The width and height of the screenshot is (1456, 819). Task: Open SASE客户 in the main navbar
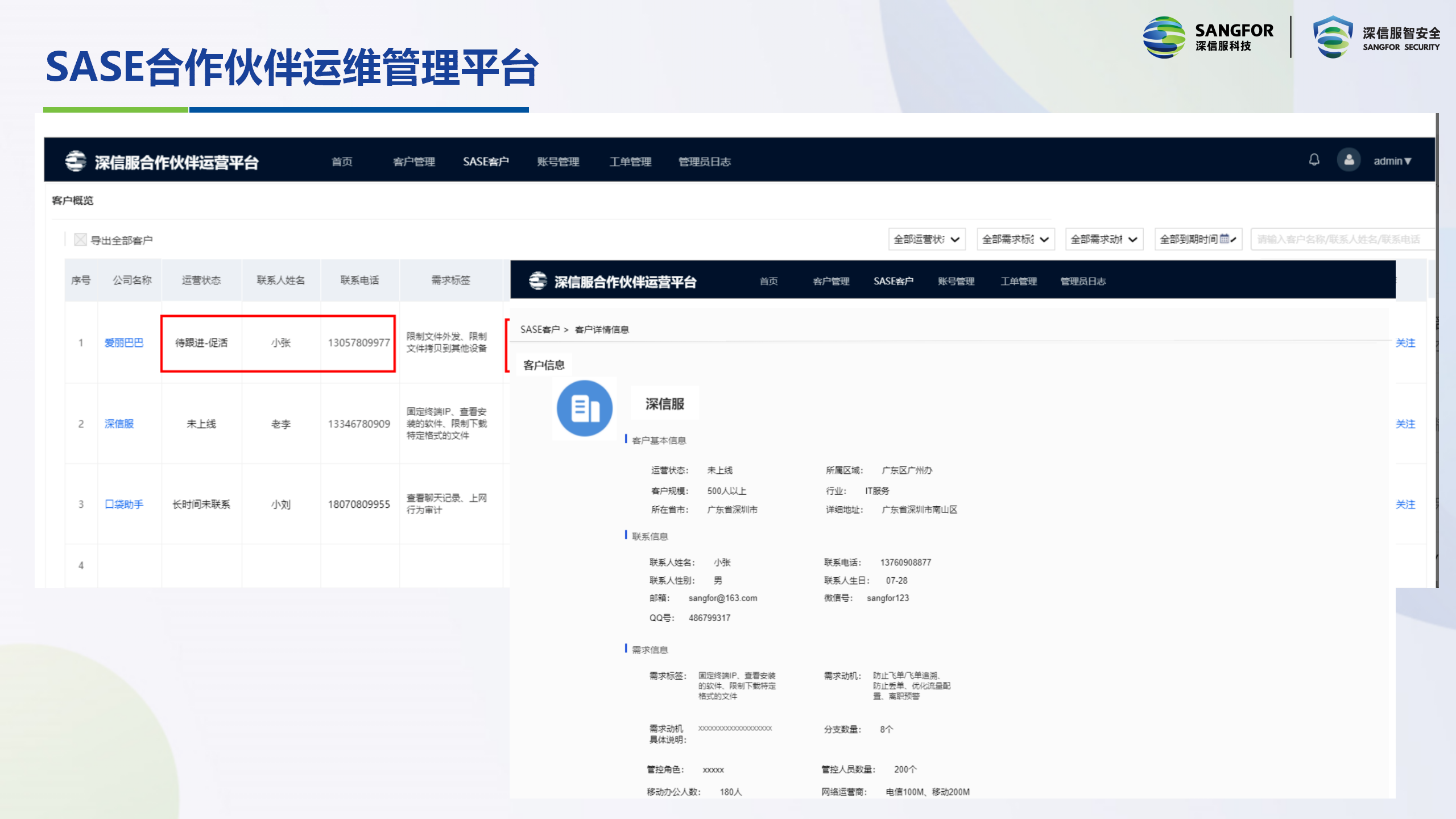[x=486, y=162]
